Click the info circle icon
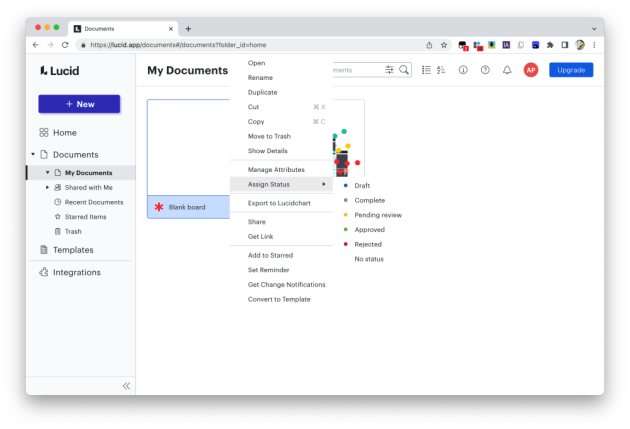This screenshot has width=630, height=429. [x=463, y=70]
